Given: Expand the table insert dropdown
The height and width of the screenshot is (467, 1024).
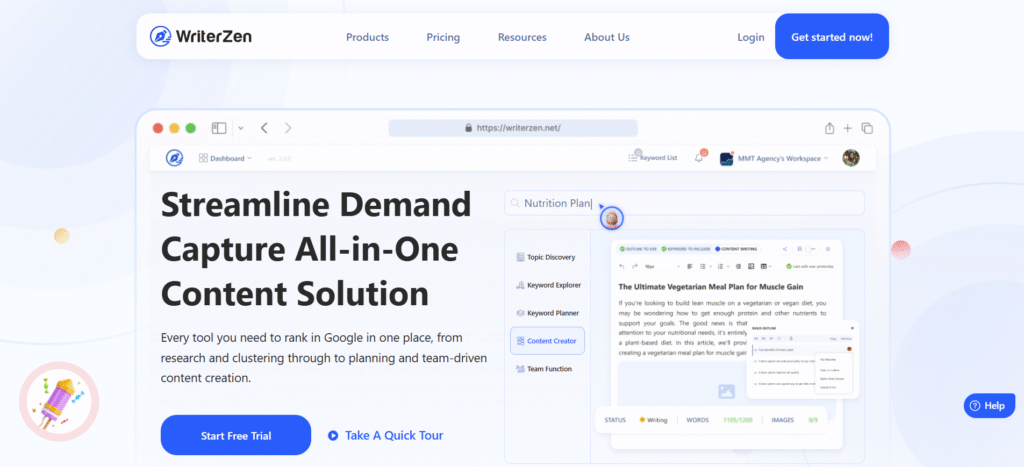Looking at the screenshot, I should 770,266.
